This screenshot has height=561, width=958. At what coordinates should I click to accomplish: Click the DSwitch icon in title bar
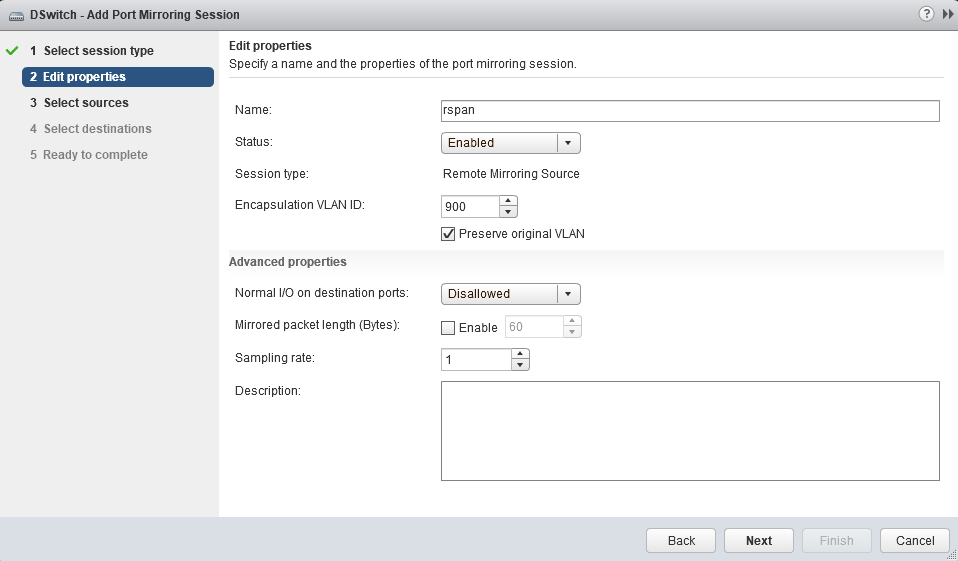point(16,16)
